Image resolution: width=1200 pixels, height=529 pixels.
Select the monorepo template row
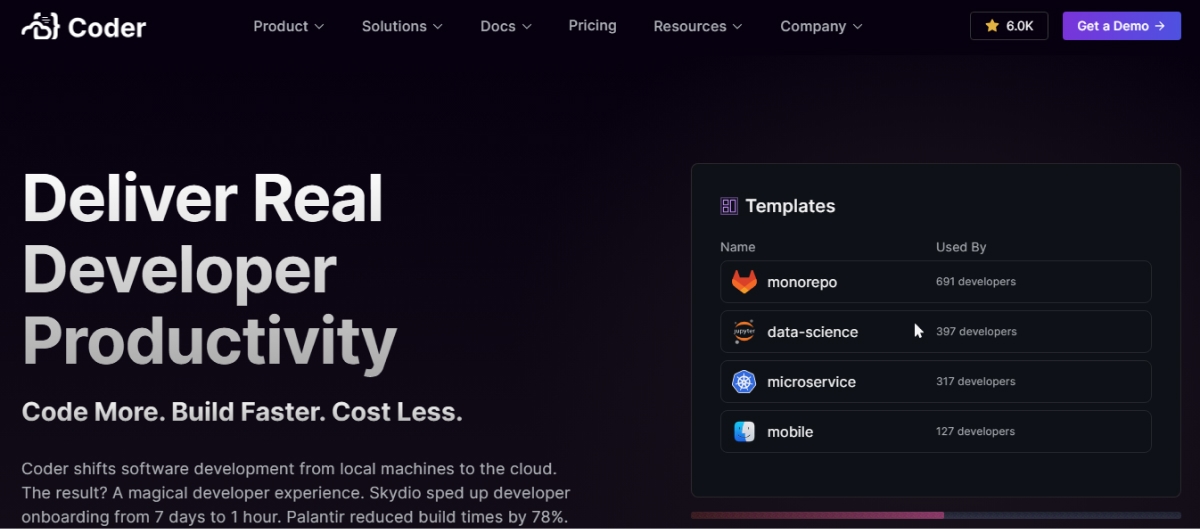click(935, 282)
